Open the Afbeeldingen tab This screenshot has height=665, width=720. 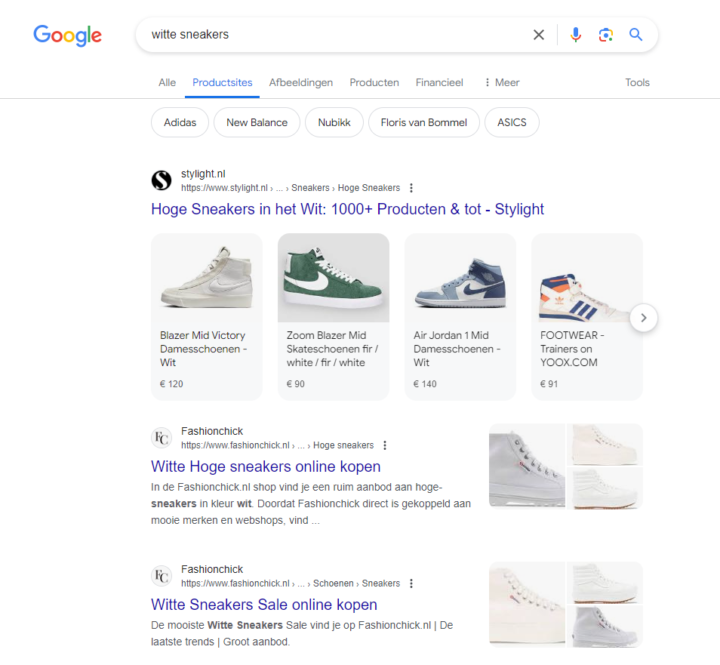tap(301, 83)
